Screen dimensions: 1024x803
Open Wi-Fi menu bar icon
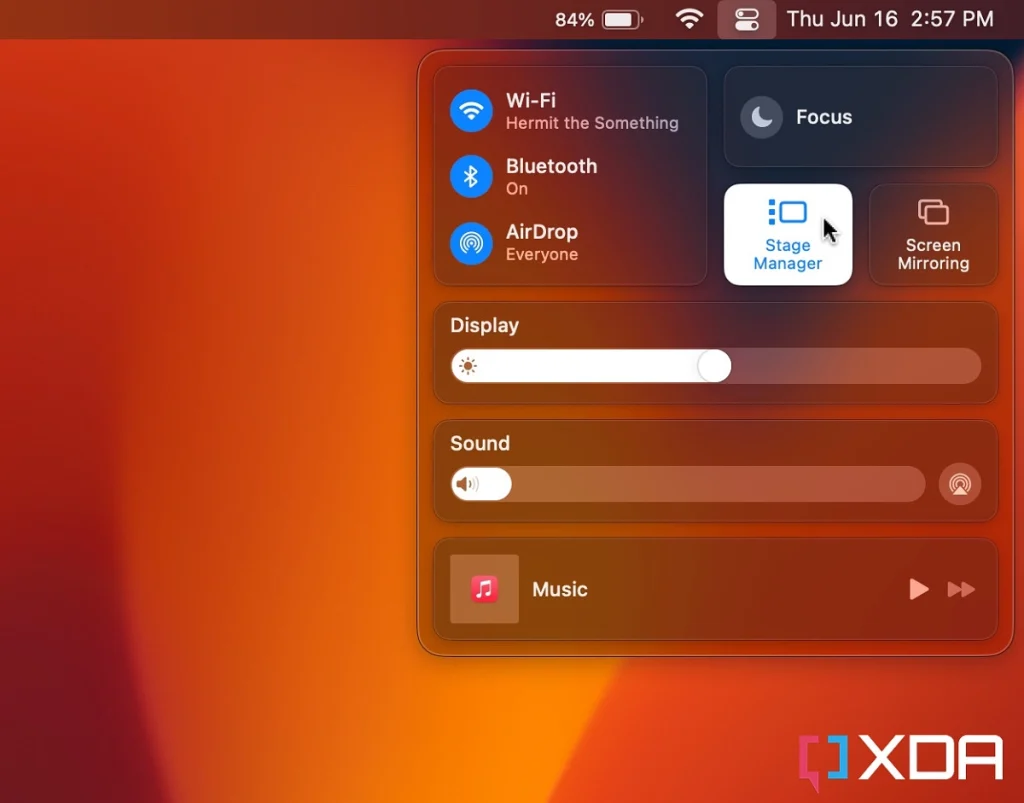[x=689, y=19]
